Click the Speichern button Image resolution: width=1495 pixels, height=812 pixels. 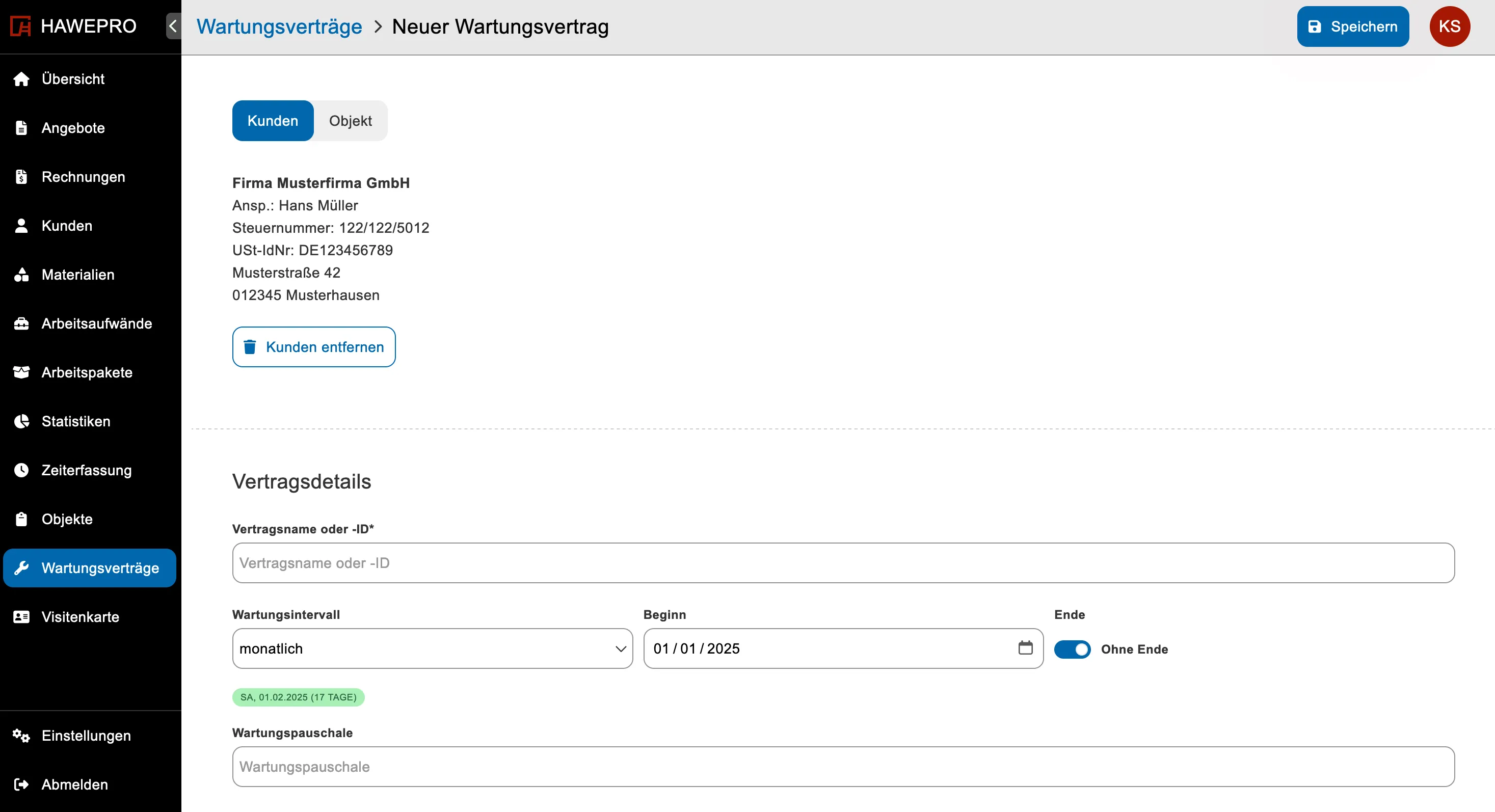coord(1353,26)
